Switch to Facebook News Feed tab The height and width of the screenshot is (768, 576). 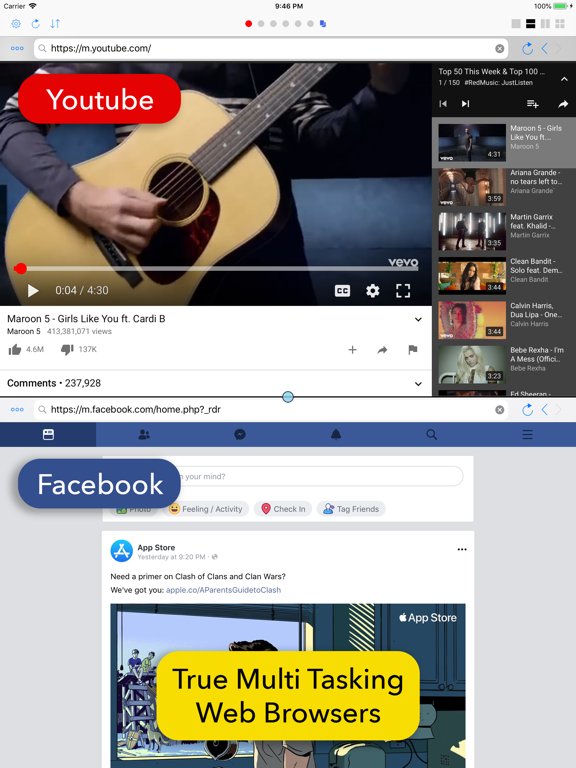pos(48,434)
